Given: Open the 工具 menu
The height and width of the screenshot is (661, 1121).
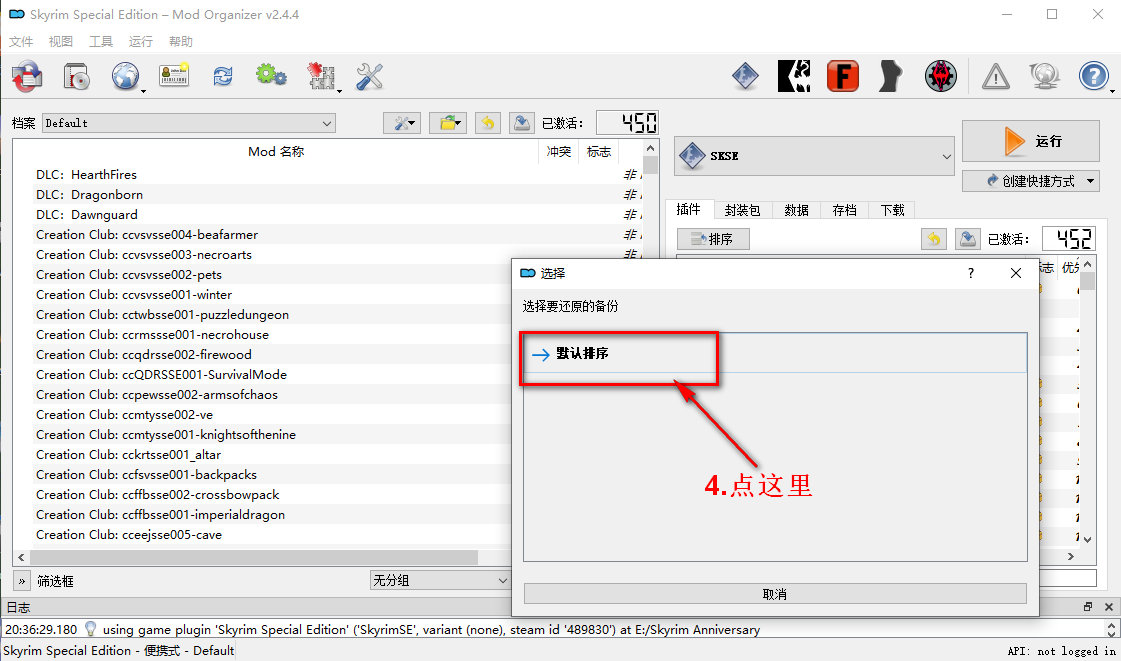Looking at the screenshot, I should pyautogui.click(x=101, y=42).
